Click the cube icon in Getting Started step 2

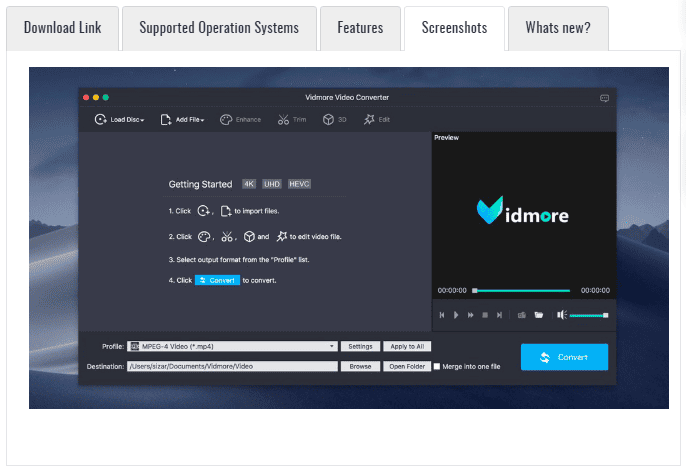249,237
